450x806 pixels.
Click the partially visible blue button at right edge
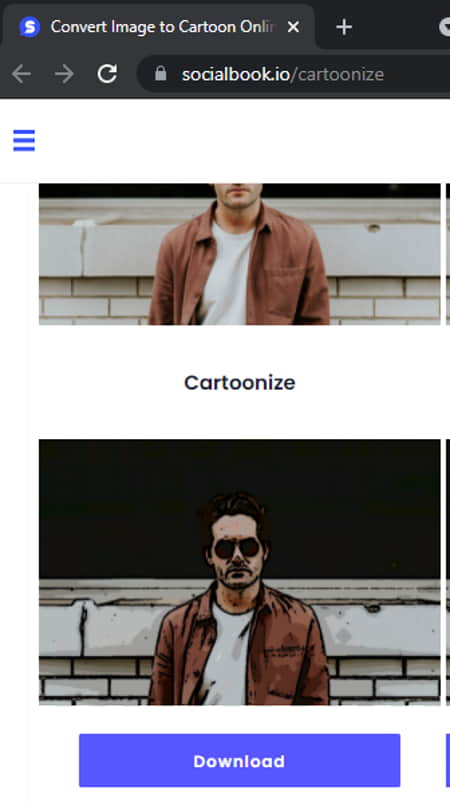(x=448, y=760)
